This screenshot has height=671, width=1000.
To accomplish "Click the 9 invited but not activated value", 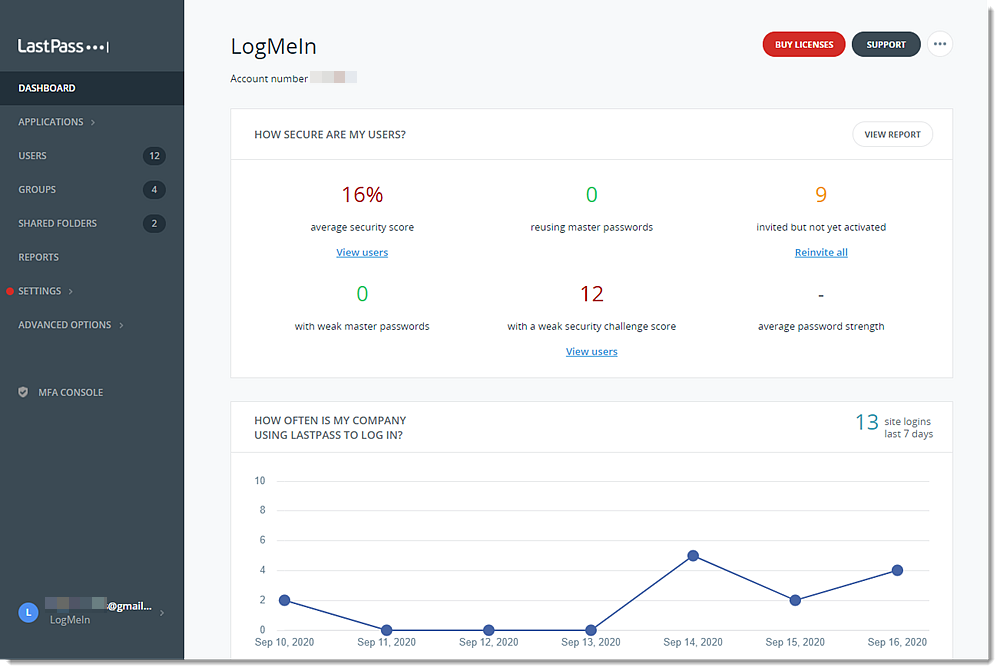I will point(821,195).
